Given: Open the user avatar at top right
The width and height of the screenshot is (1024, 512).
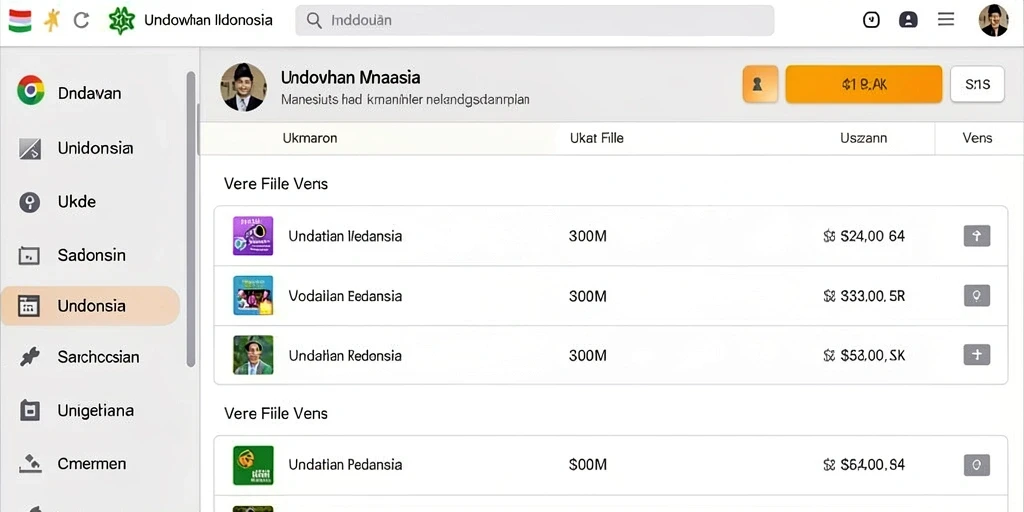Looking at the screenshot, I should pos(993,20).
